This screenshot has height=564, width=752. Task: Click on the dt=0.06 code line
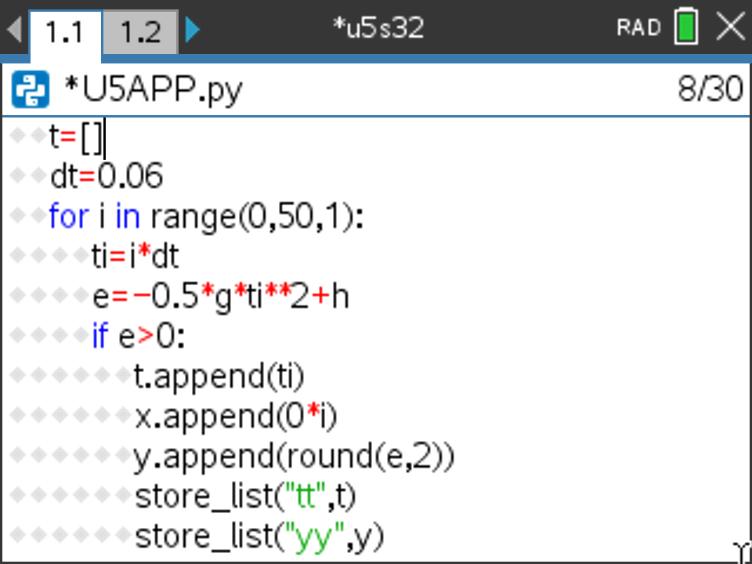105,176
